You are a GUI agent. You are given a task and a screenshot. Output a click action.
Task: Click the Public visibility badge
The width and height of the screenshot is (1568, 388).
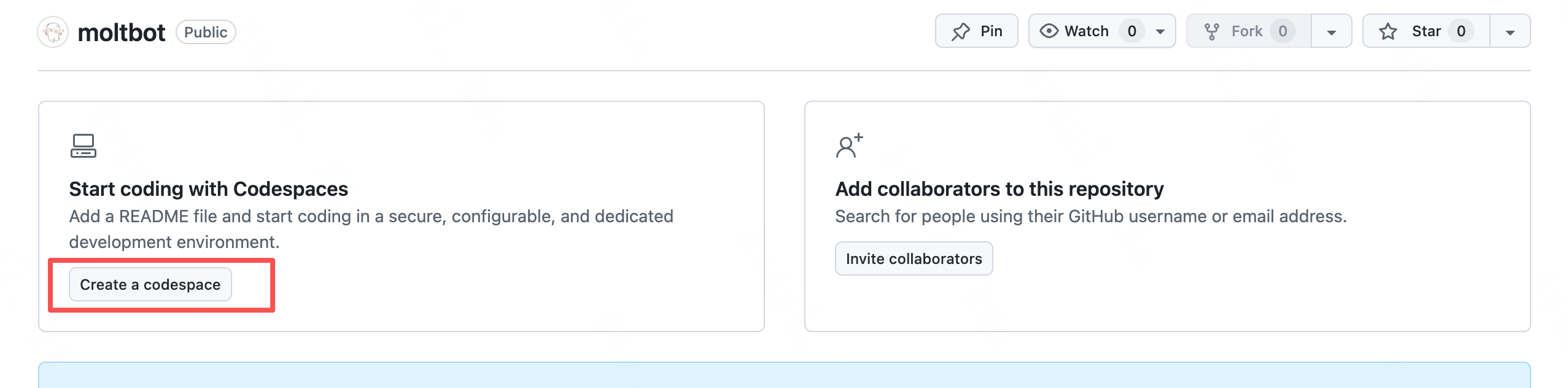pyautogui.click(x=206, y=33)
